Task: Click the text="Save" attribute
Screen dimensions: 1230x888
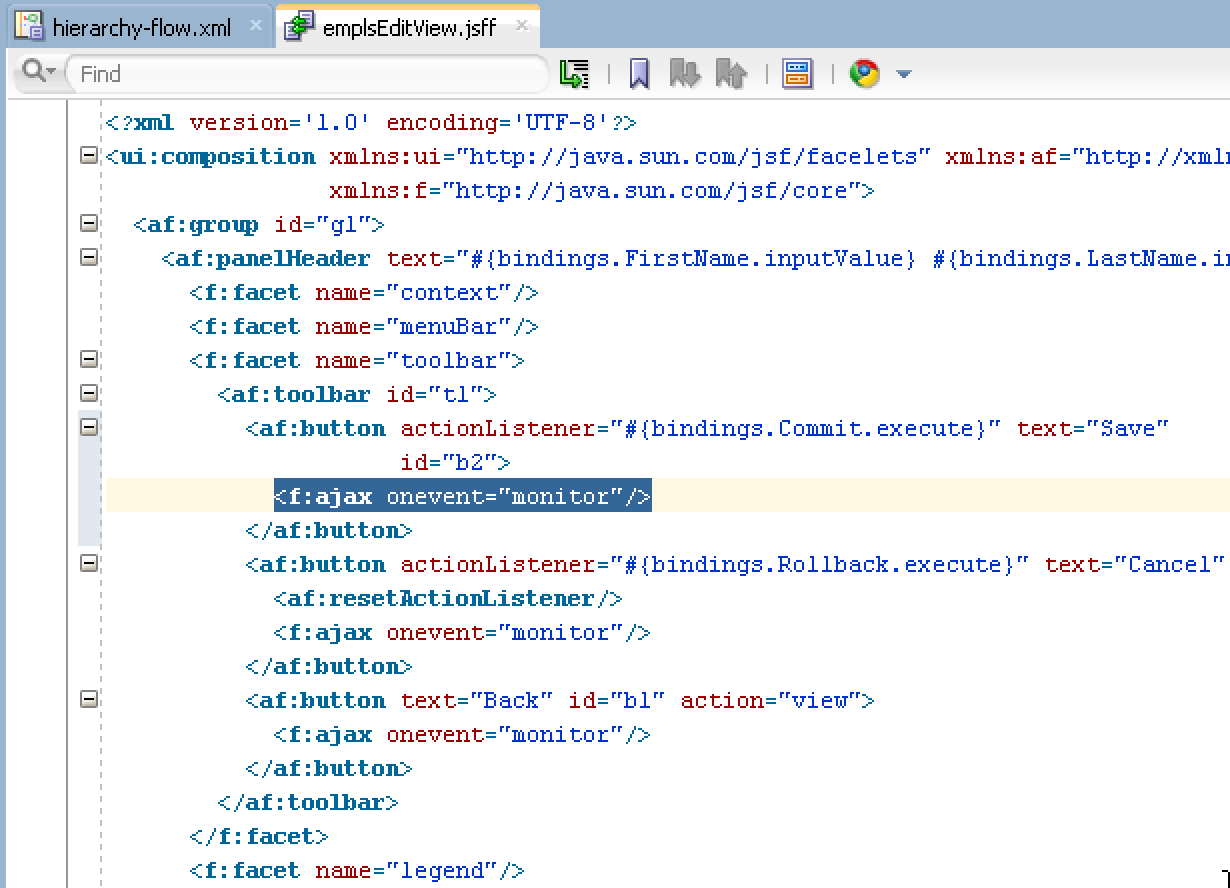Action: point(1093,429)
